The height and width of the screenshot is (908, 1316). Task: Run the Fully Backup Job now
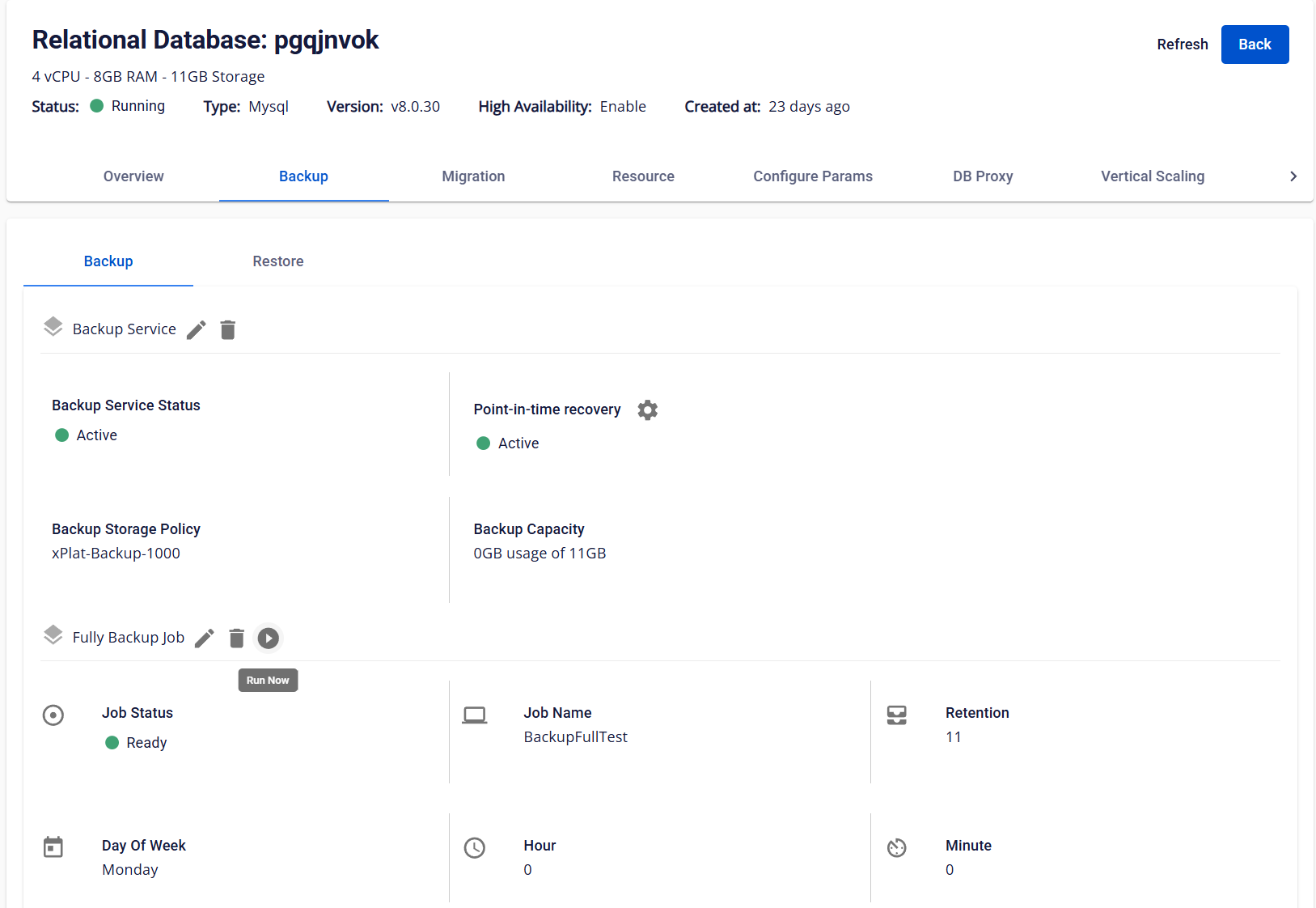[268, 639]
